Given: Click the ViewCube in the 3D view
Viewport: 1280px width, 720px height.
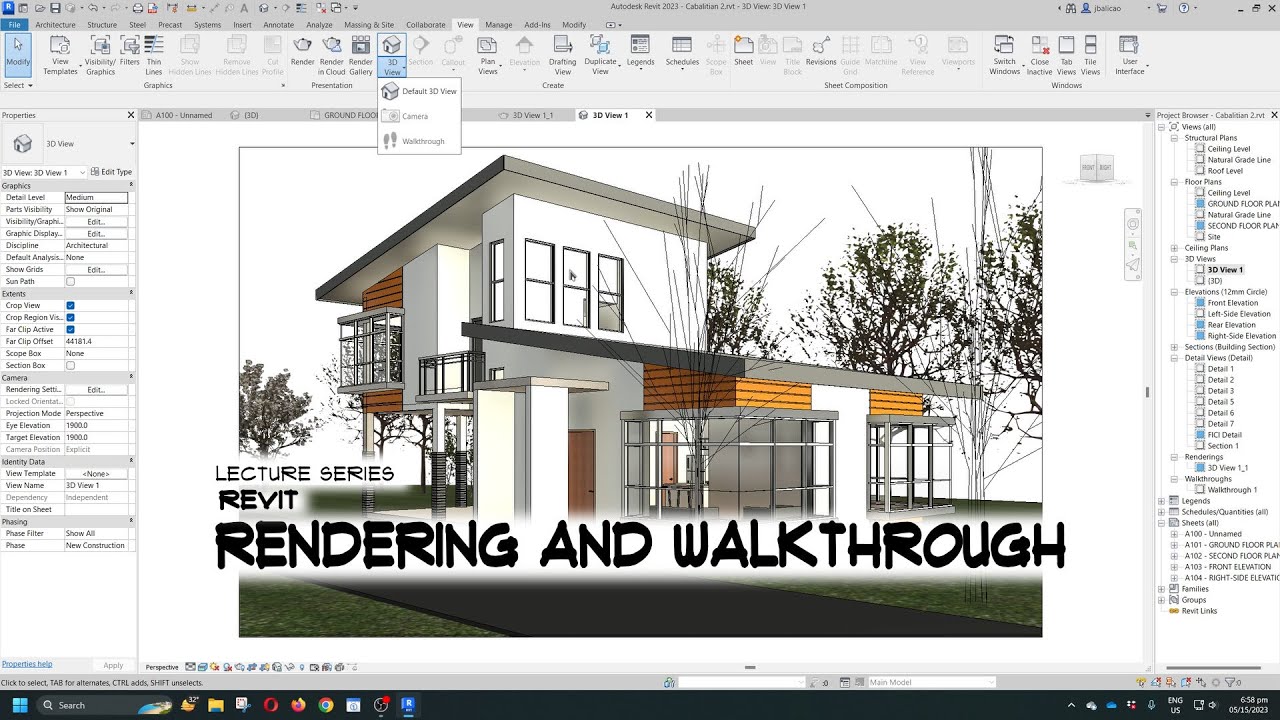Looking at the screenshot, I should pos(1097,170).
